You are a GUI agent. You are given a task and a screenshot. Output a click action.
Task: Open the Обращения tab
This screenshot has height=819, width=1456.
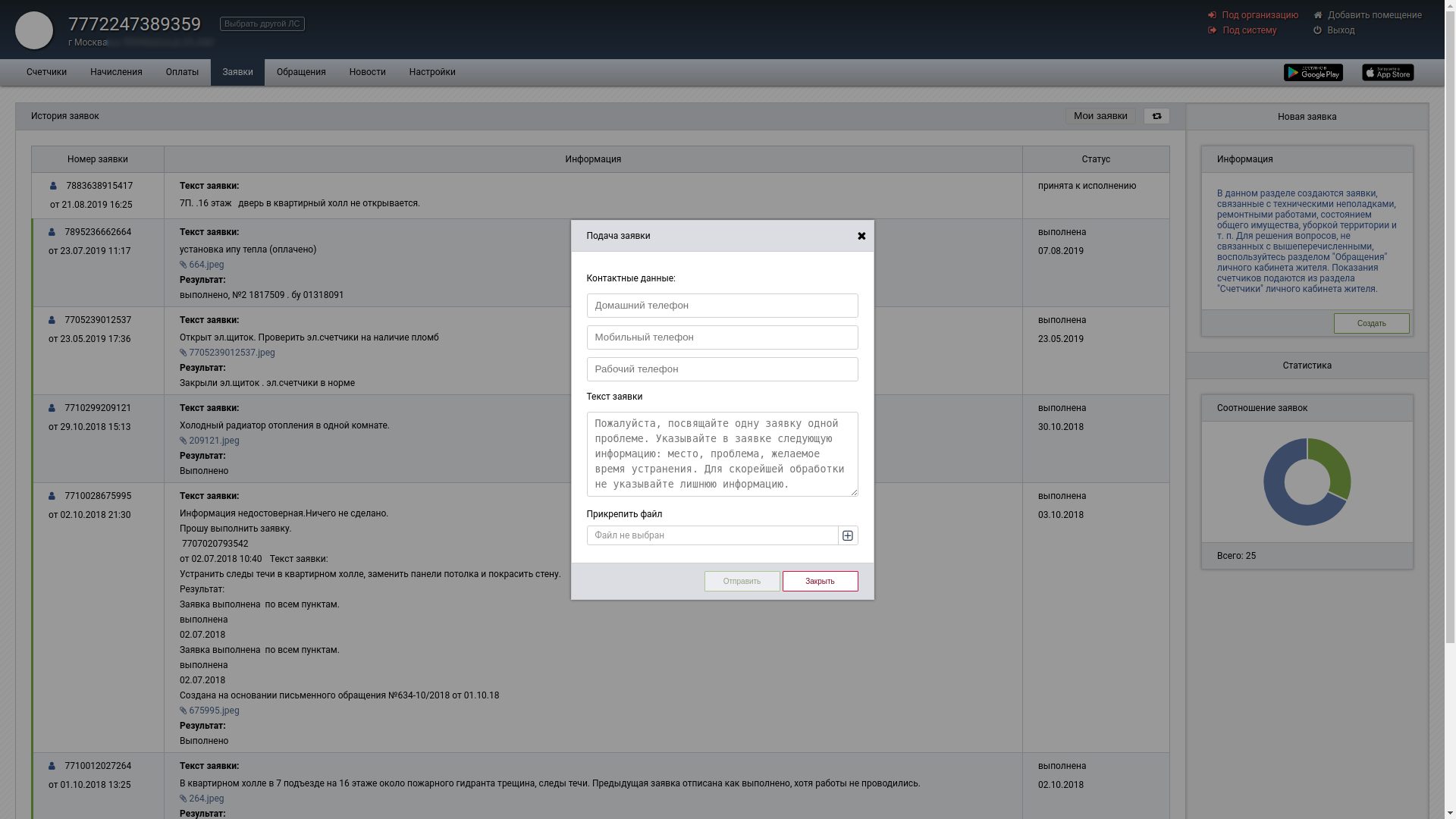(301, 72)
